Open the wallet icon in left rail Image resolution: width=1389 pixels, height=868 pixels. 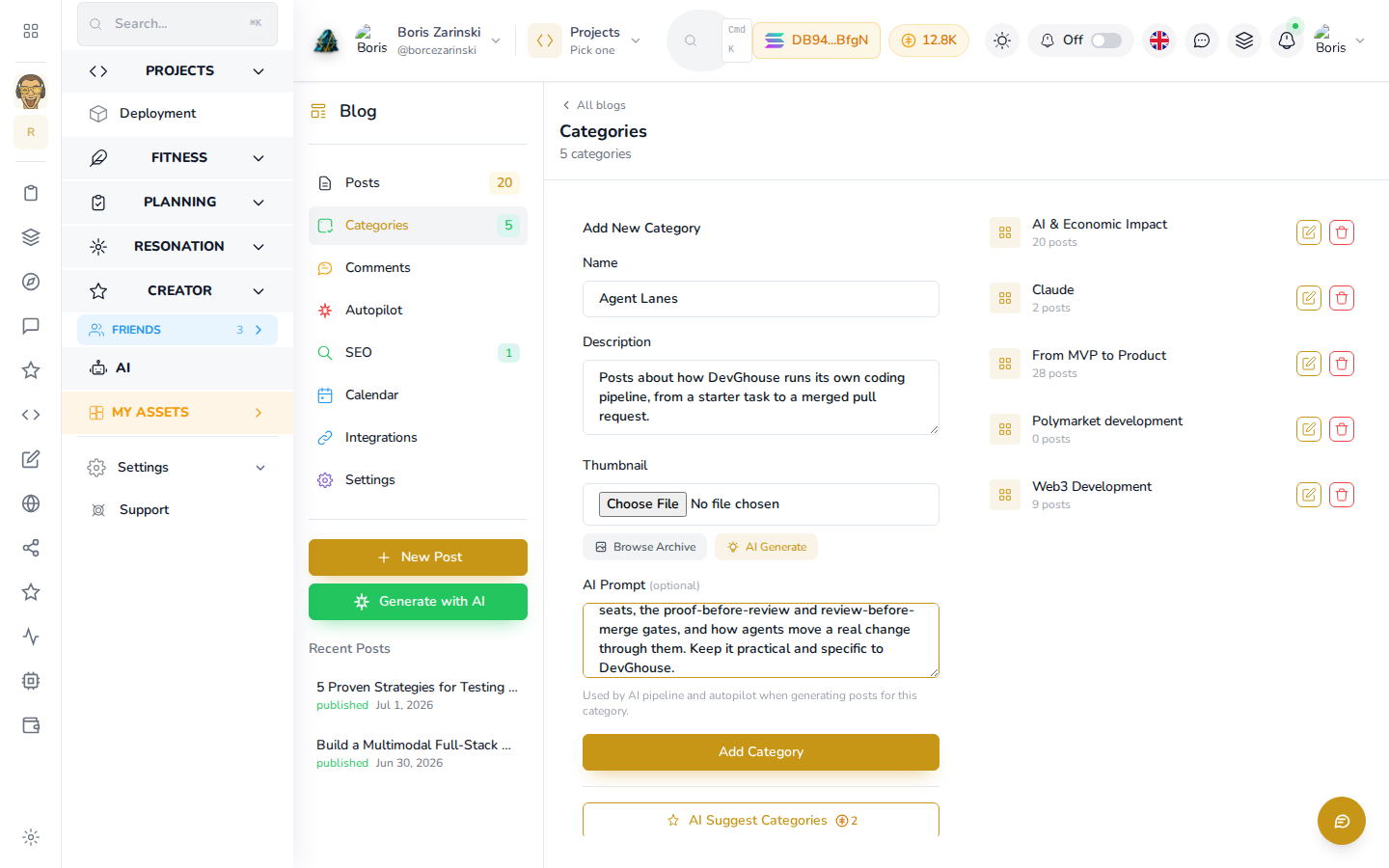tap(31, 725)
